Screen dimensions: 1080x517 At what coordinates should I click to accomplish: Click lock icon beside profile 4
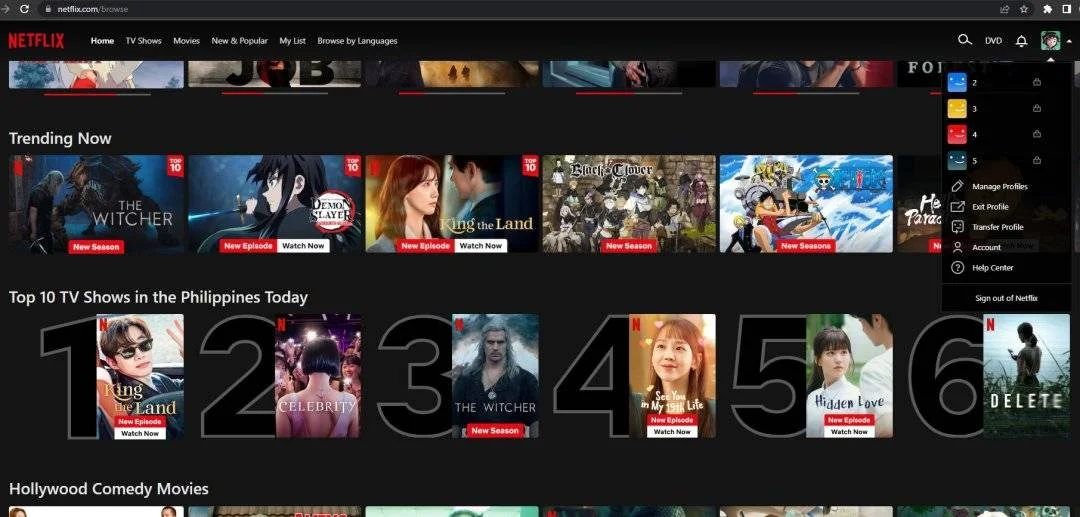pyautogui.click(x=1037, y=134)
